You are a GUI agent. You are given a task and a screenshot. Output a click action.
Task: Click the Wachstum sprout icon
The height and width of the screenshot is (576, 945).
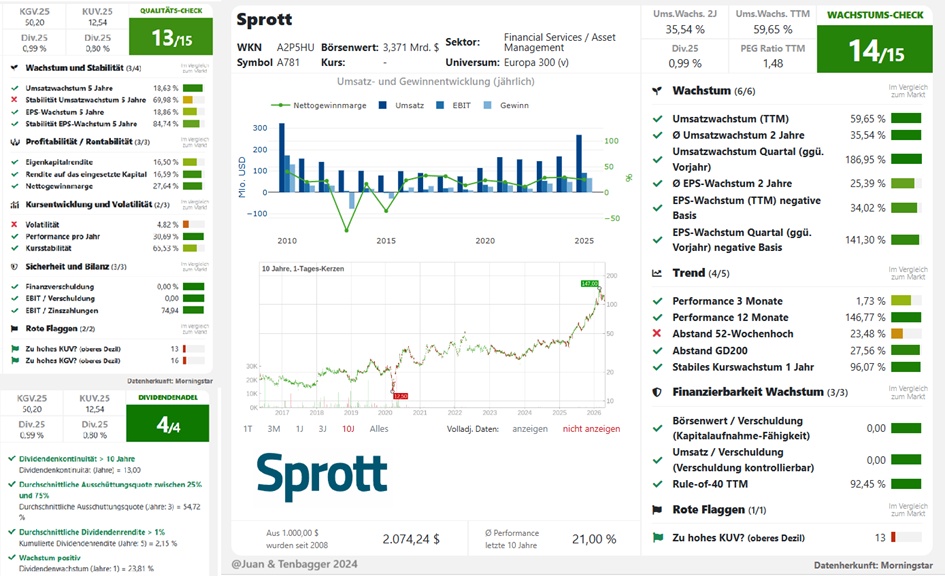(657, 91)
